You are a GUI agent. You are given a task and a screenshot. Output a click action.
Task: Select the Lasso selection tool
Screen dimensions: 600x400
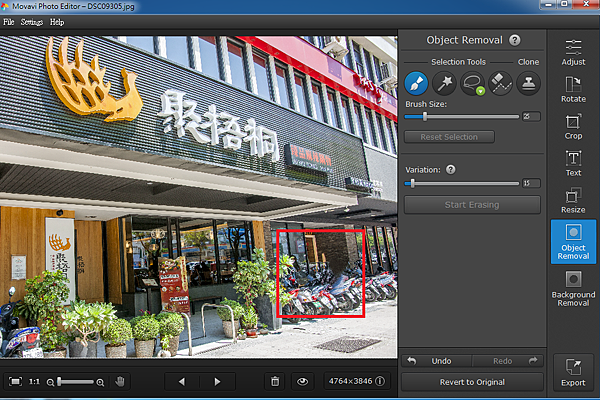coord(473,83)
